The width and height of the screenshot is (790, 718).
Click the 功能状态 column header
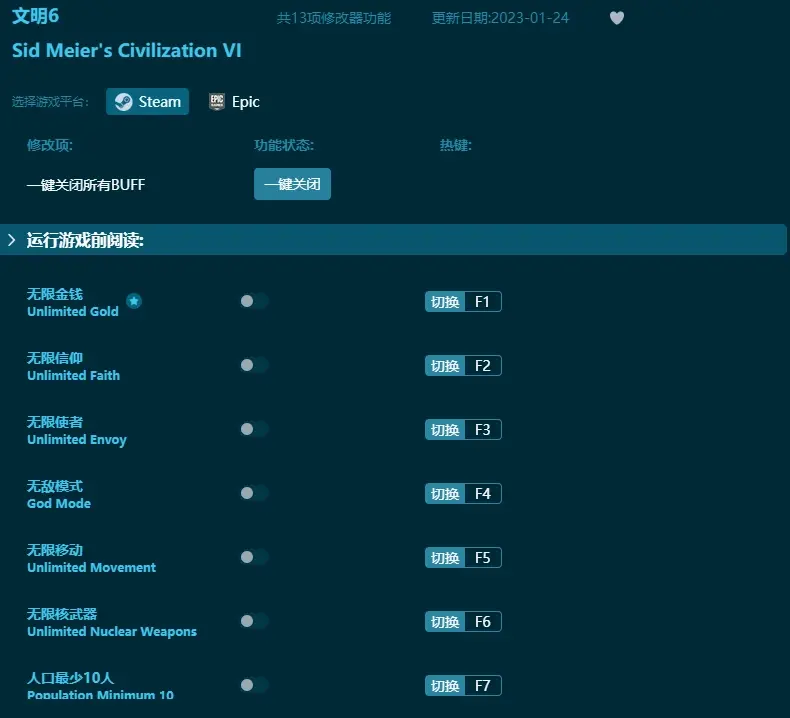point(284,145)
